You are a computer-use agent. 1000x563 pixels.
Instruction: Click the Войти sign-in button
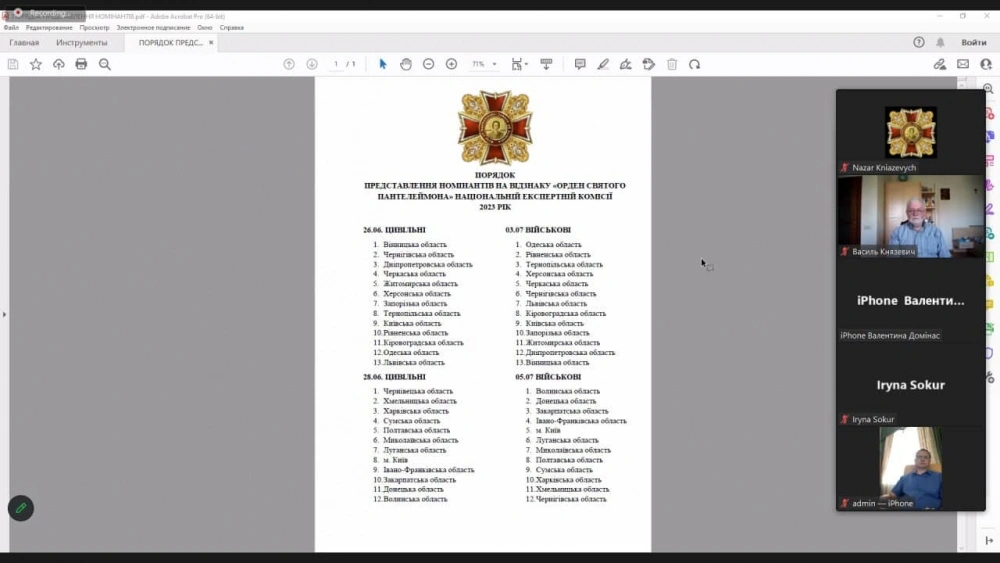point(974,42)
